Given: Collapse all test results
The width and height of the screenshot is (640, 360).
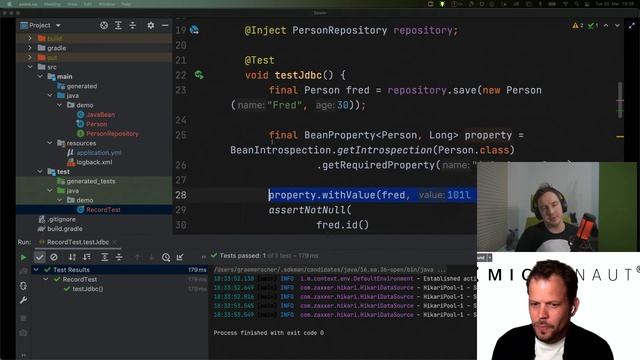Looking at the screenshot, I should pos(119,257).
